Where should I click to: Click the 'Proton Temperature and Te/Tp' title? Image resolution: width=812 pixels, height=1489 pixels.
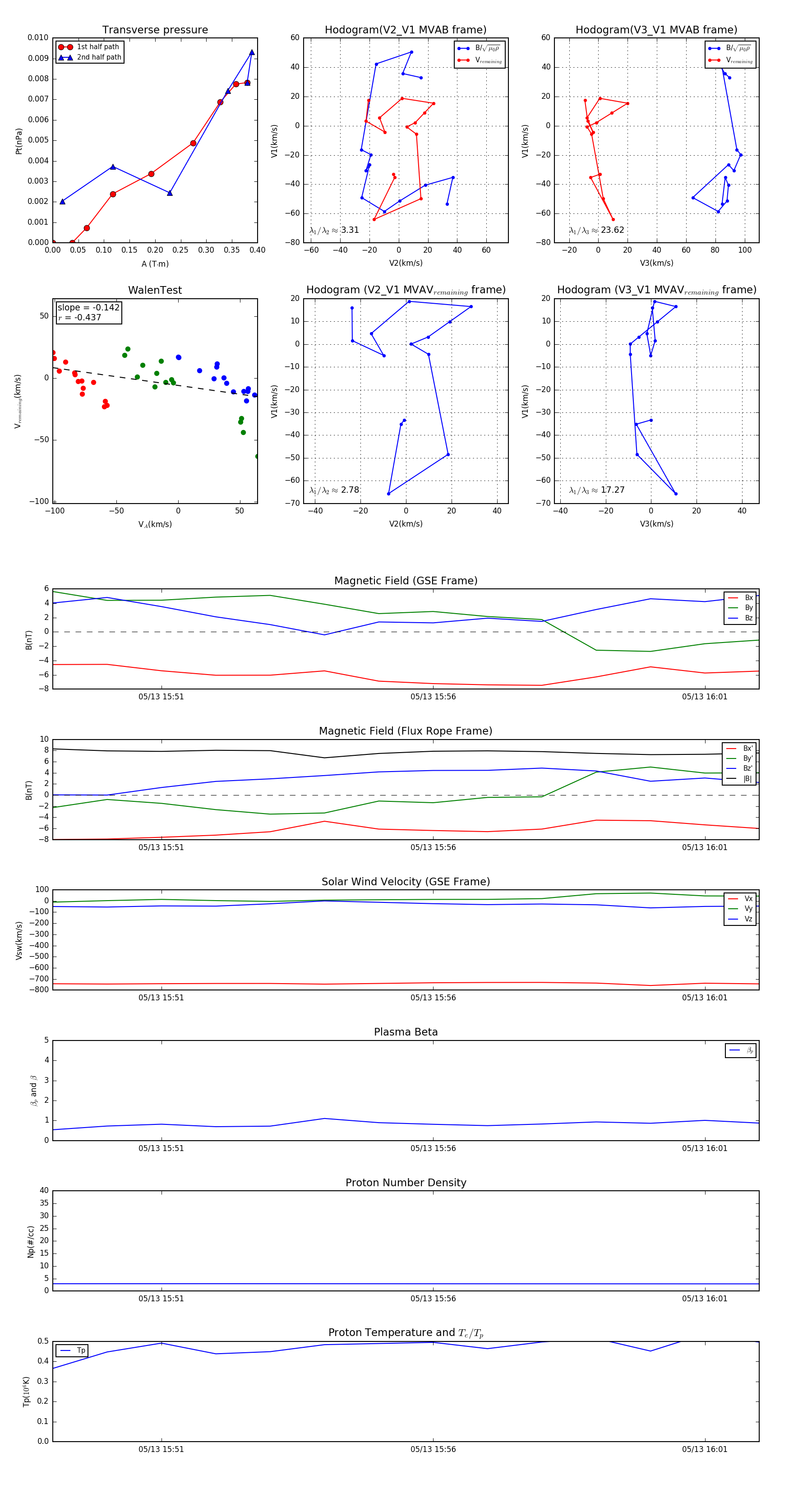(406, 1332)
